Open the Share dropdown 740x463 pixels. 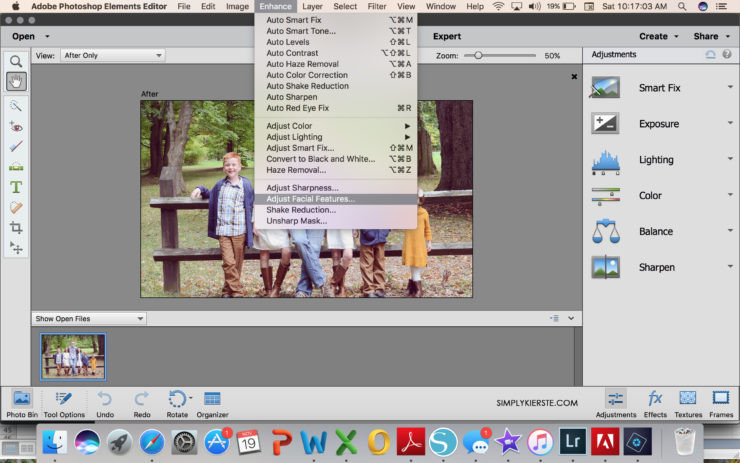point(712,36)
